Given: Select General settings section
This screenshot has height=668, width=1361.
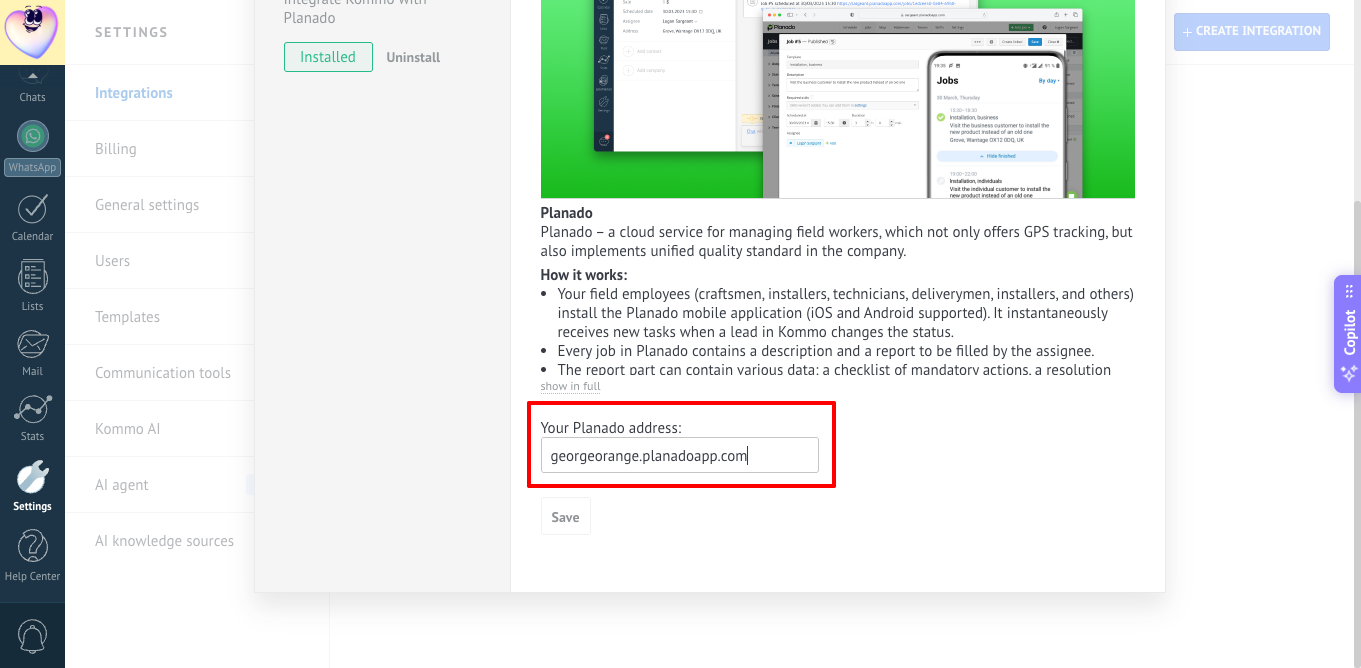Looking at the screenshot, I should [147, 205].
